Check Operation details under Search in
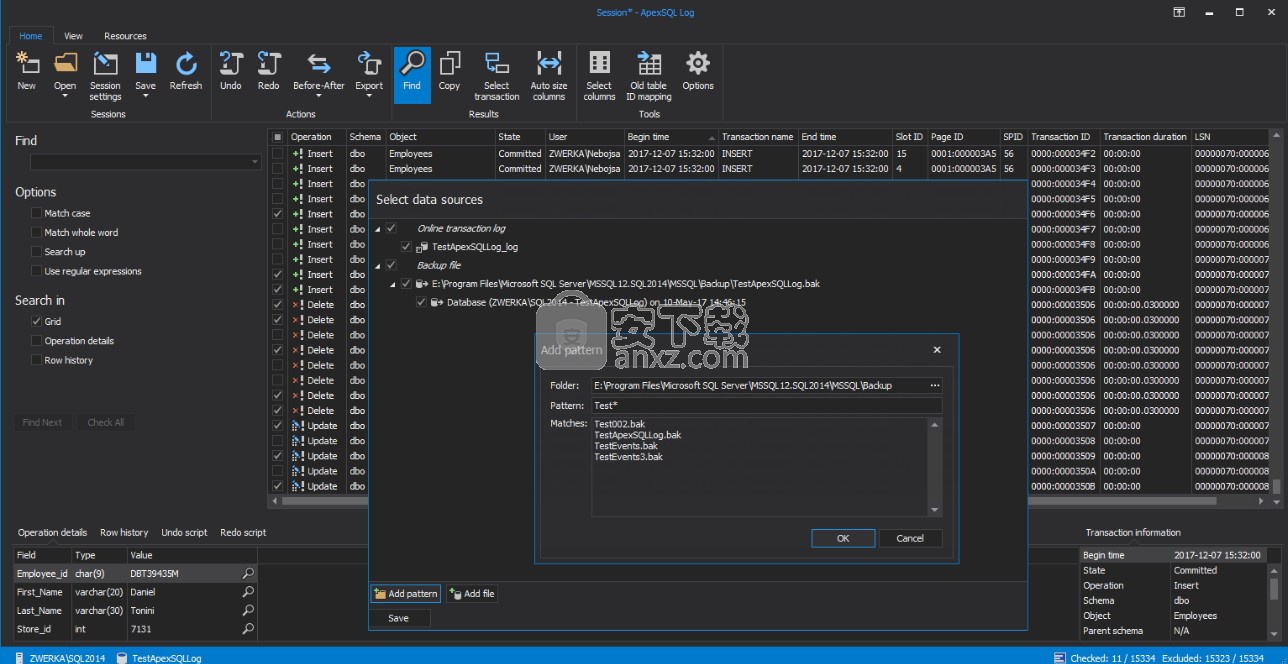Viewport: 1288px width, 664px height. [x=36, y=341]
